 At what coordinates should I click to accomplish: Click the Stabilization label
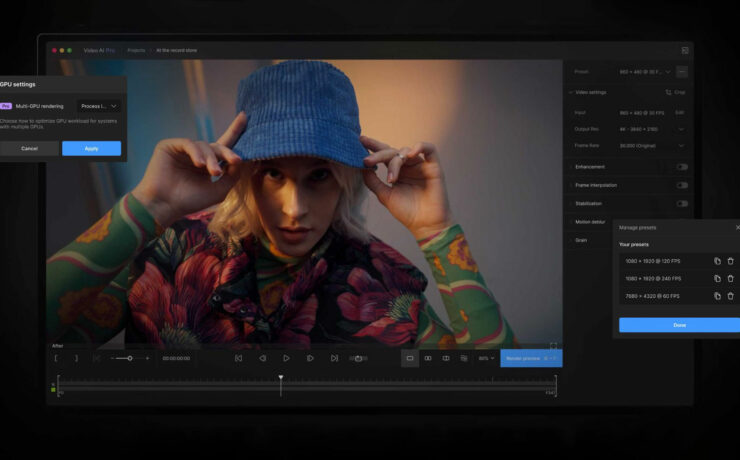pos(589,203)
